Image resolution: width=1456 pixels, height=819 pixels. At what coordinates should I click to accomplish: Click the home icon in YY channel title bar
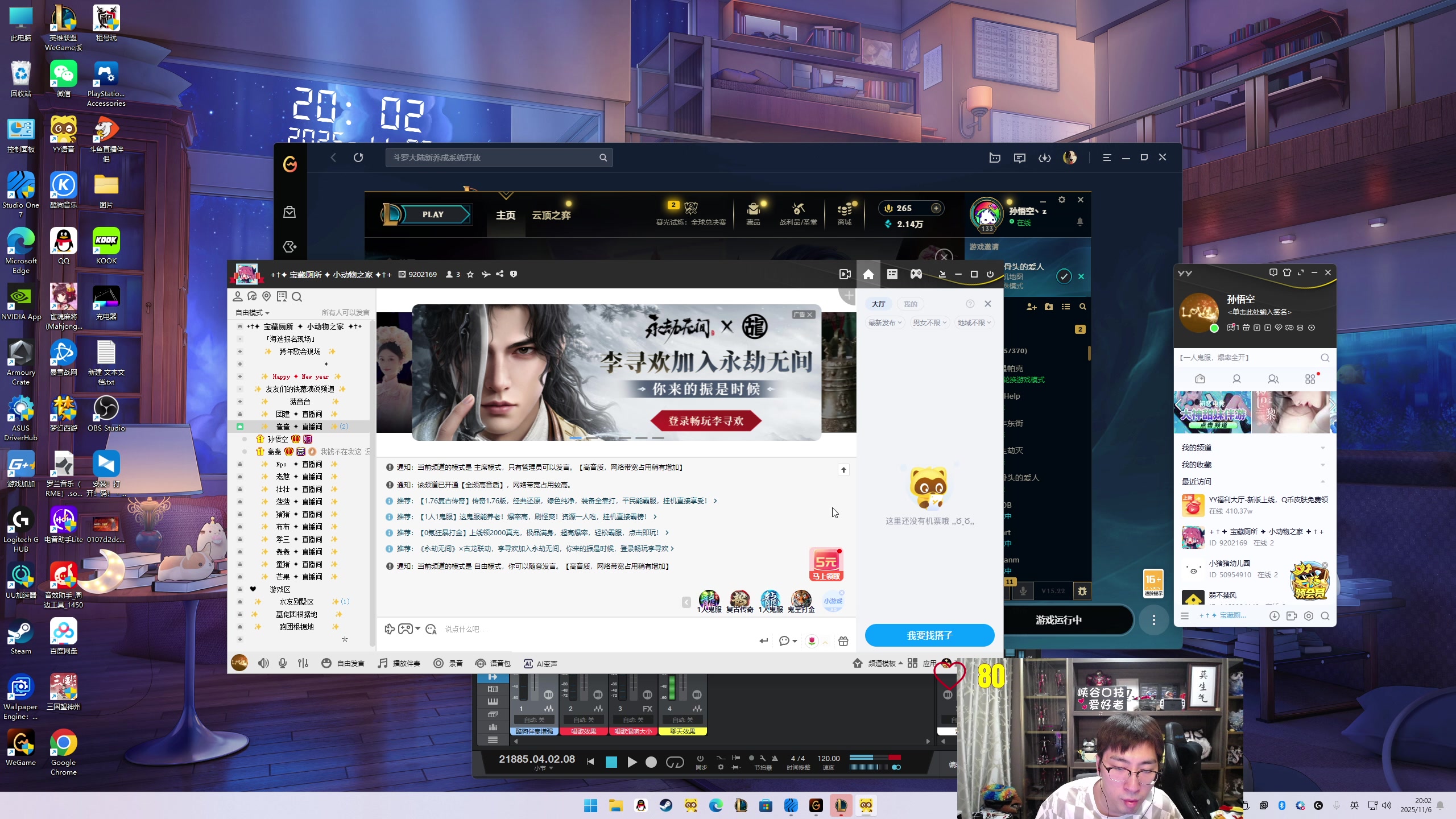(868, 274)
